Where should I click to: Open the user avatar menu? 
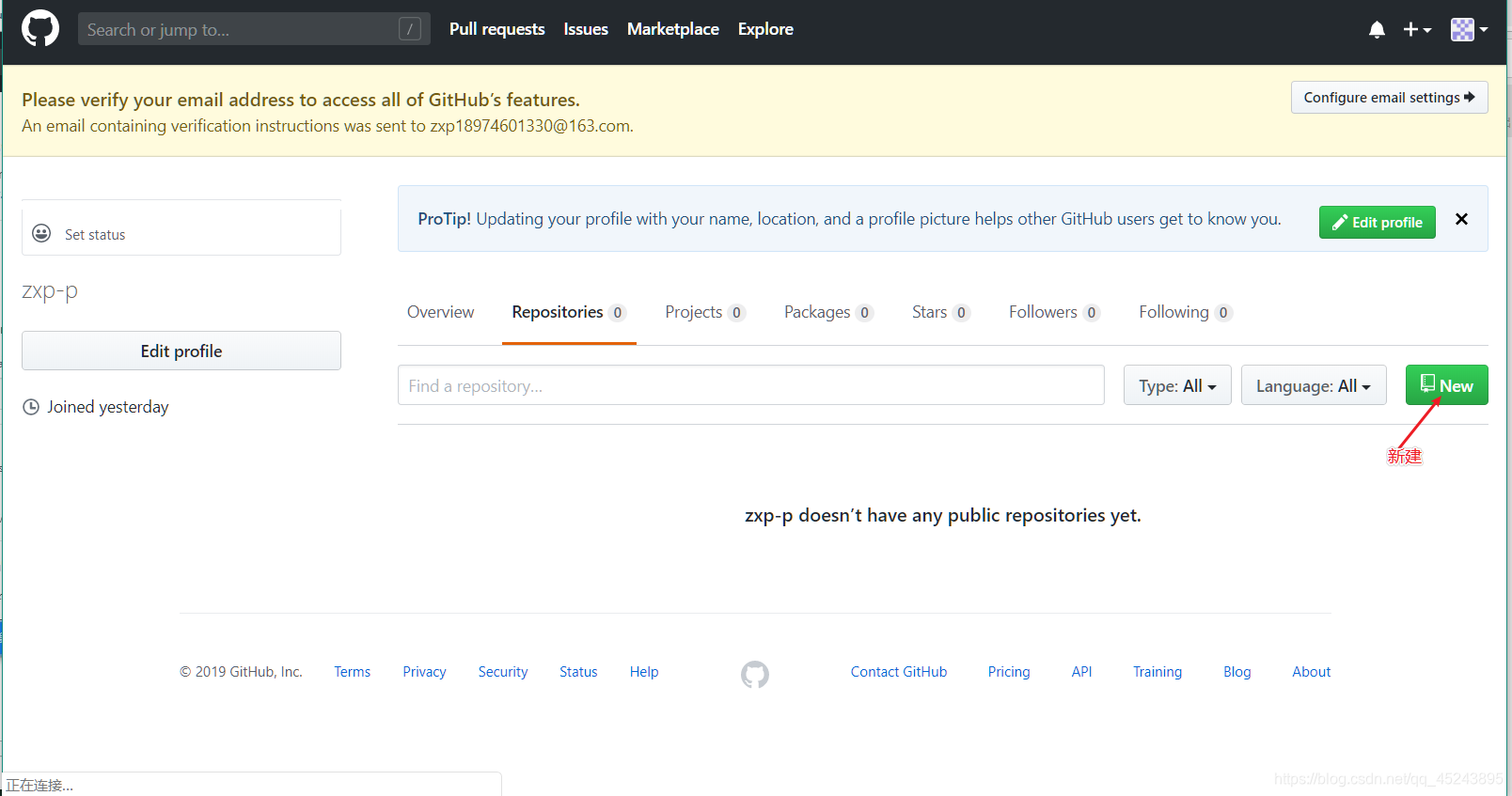tap(1469, 30)
